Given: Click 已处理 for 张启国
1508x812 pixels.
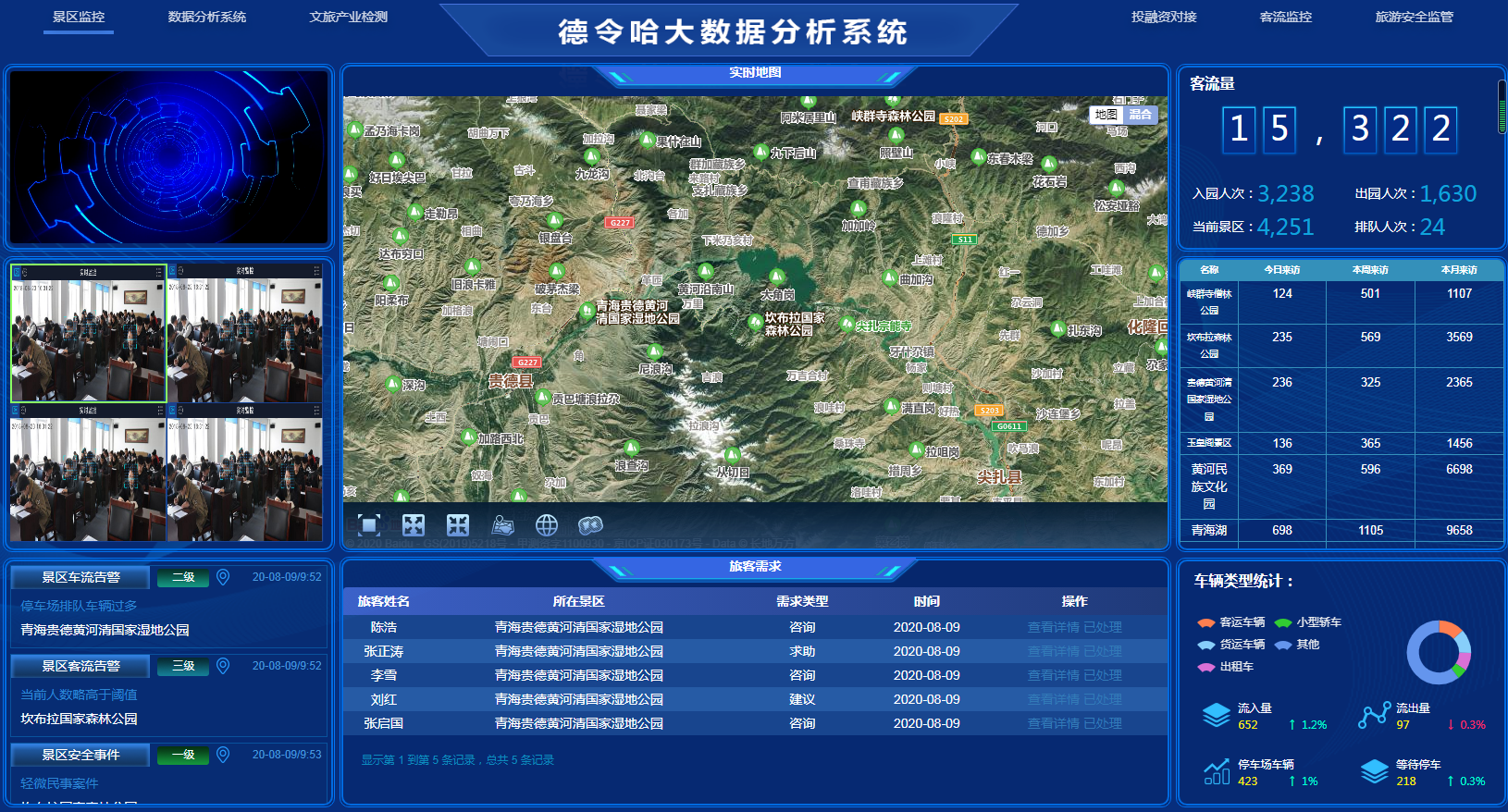Looking at the screenshot, I should tap(1103, 723).
